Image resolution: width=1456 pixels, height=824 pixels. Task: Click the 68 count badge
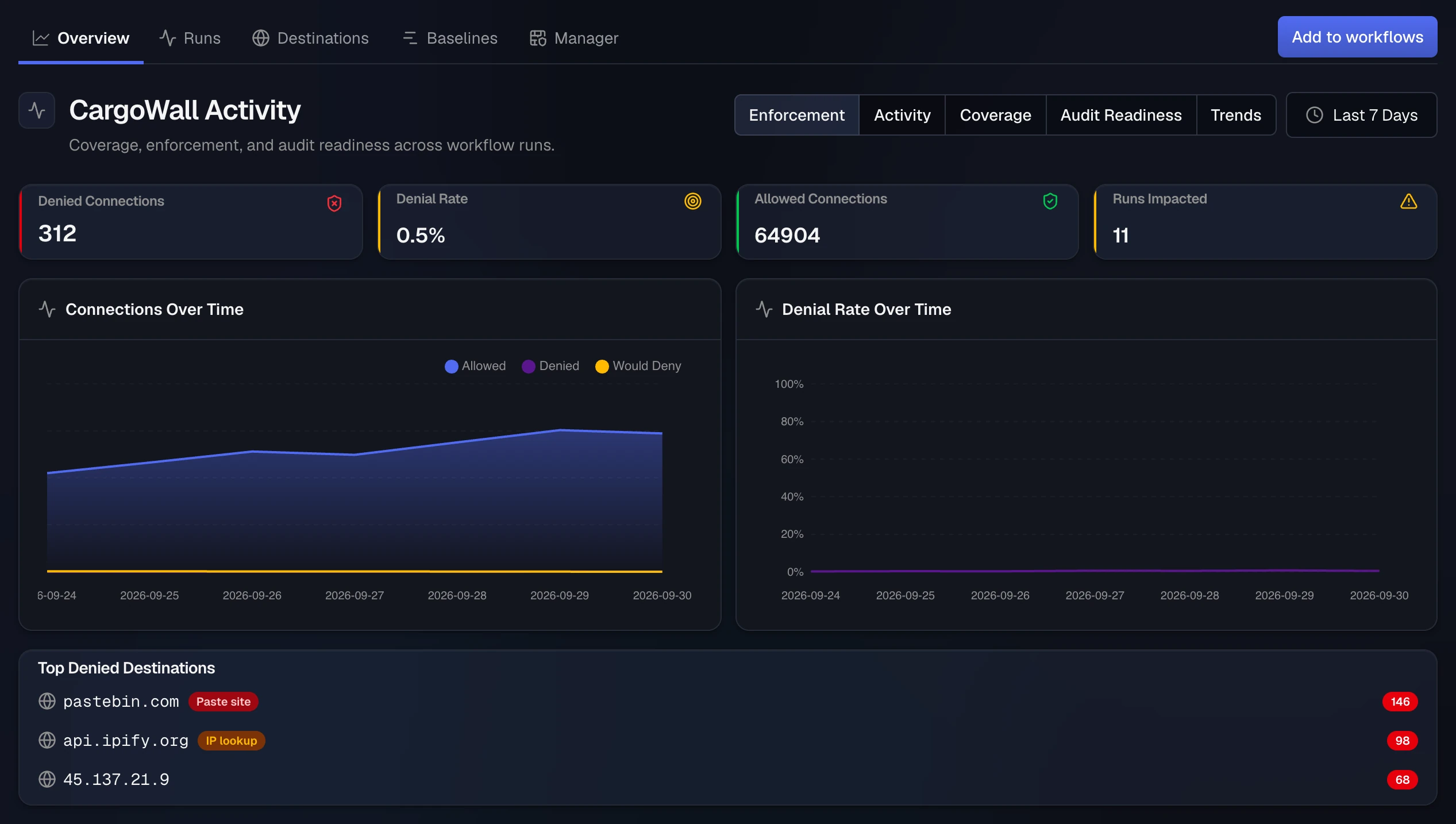pyautogui.click(x=1403, y=779)
